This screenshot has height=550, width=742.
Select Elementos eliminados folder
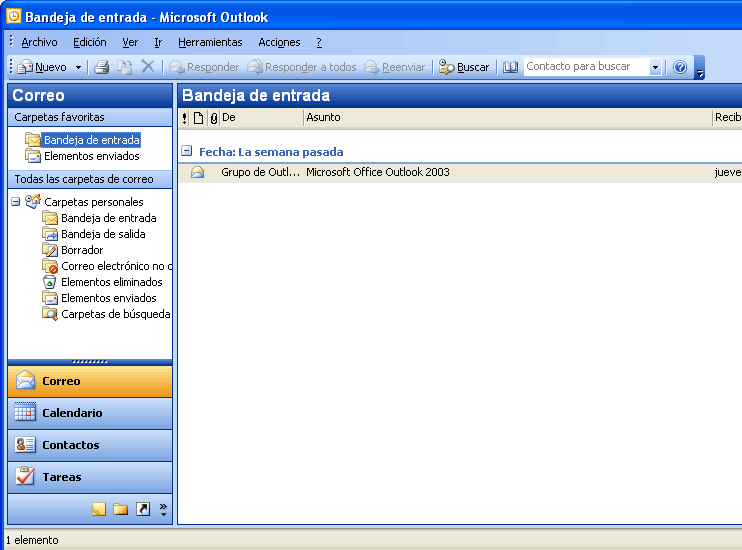pyautogui.click(x=111, y=282)
